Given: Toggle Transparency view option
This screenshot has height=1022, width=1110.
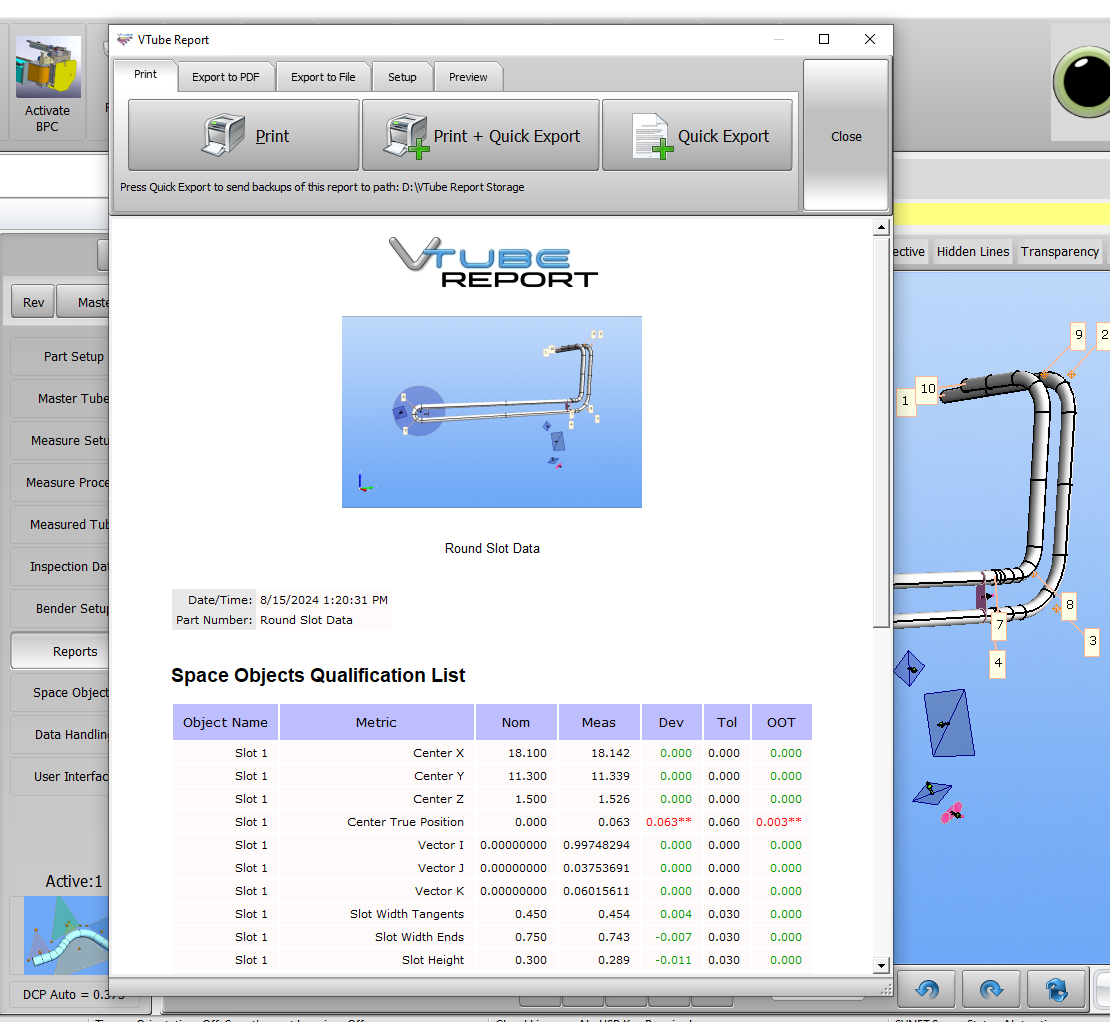Looking at the screenshot, I should (x=1059, y=252).
